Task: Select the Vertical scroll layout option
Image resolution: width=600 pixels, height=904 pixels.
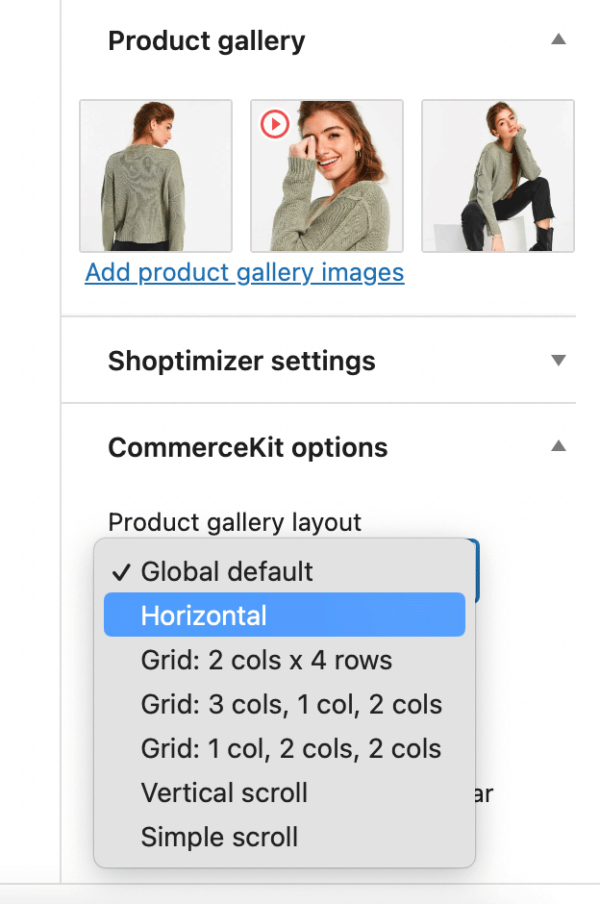Action: click(223, 792)
